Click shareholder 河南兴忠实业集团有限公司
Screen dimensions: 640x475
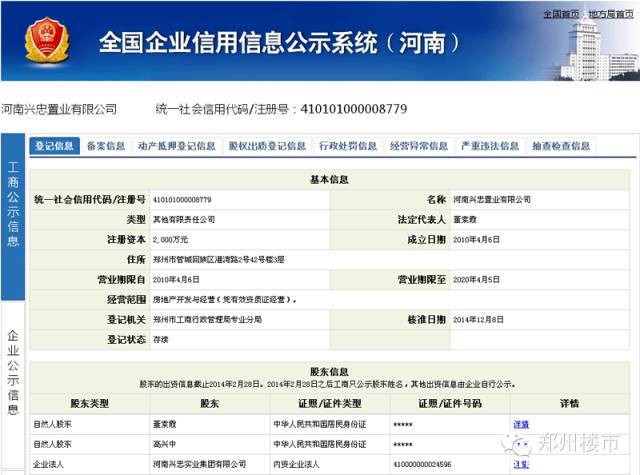tap(199, 464)
